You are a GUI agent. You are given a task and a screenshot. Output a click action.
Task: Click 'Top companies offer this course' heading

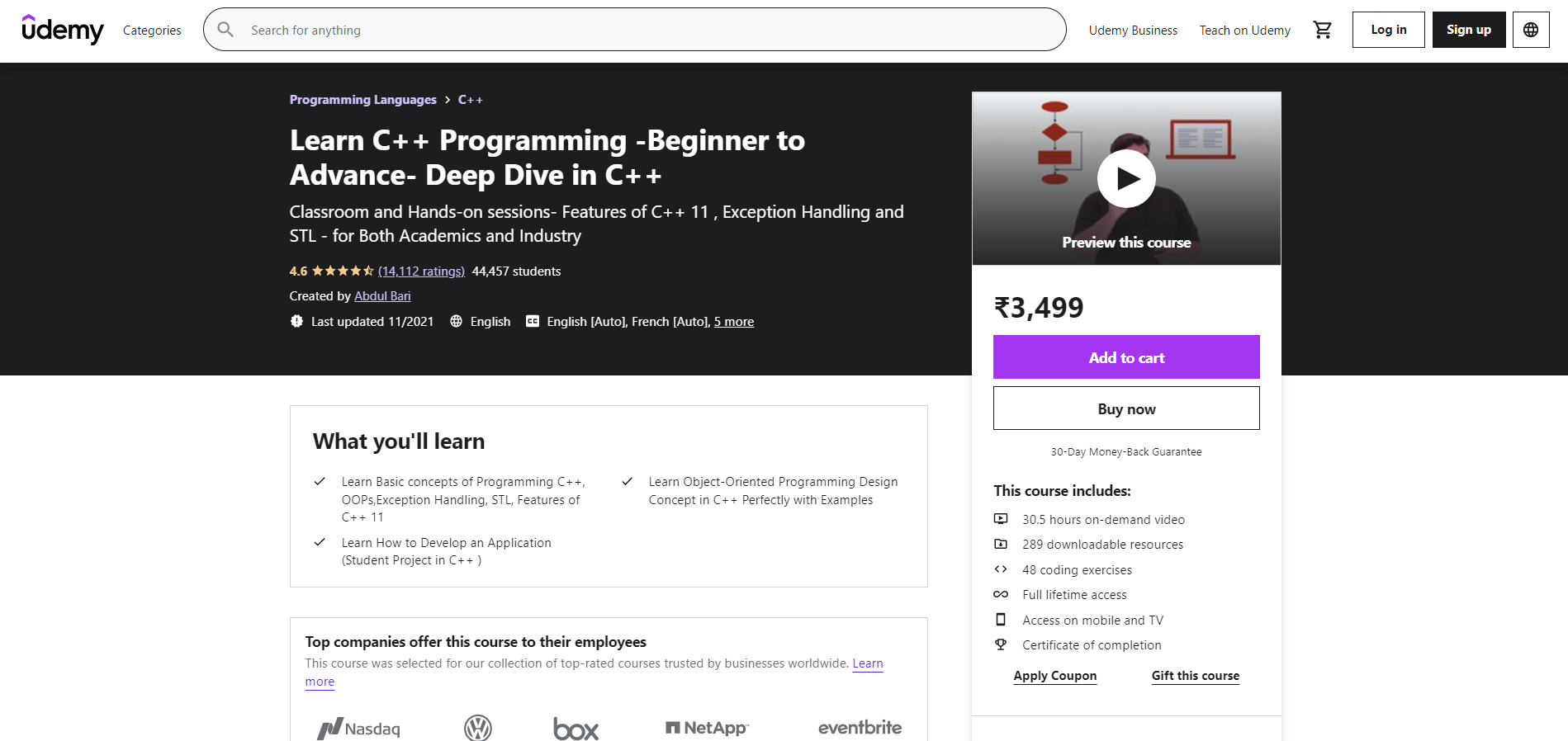click(x=476, y=642)
